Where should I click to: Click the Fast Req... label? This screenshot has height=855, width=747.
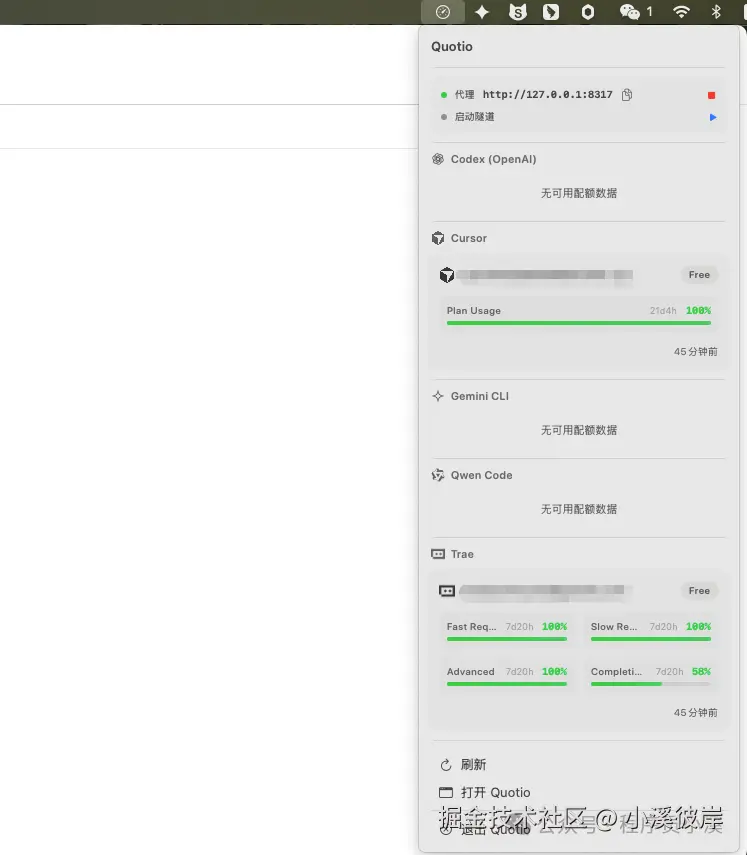tap(472, 627)
